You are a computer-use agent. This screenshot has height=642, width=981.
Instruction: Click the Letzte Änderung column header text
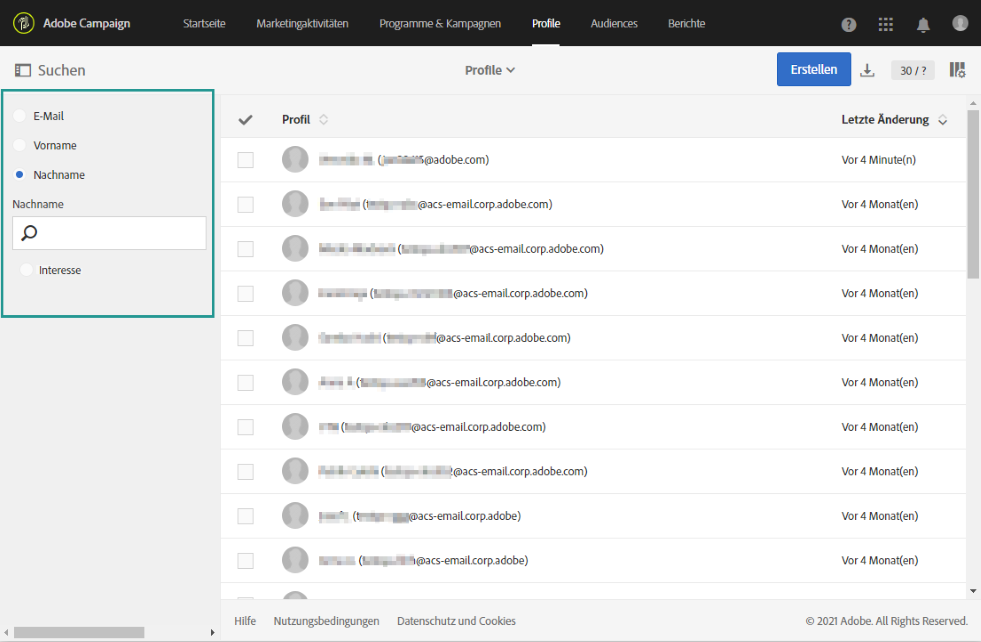[885, 120]
